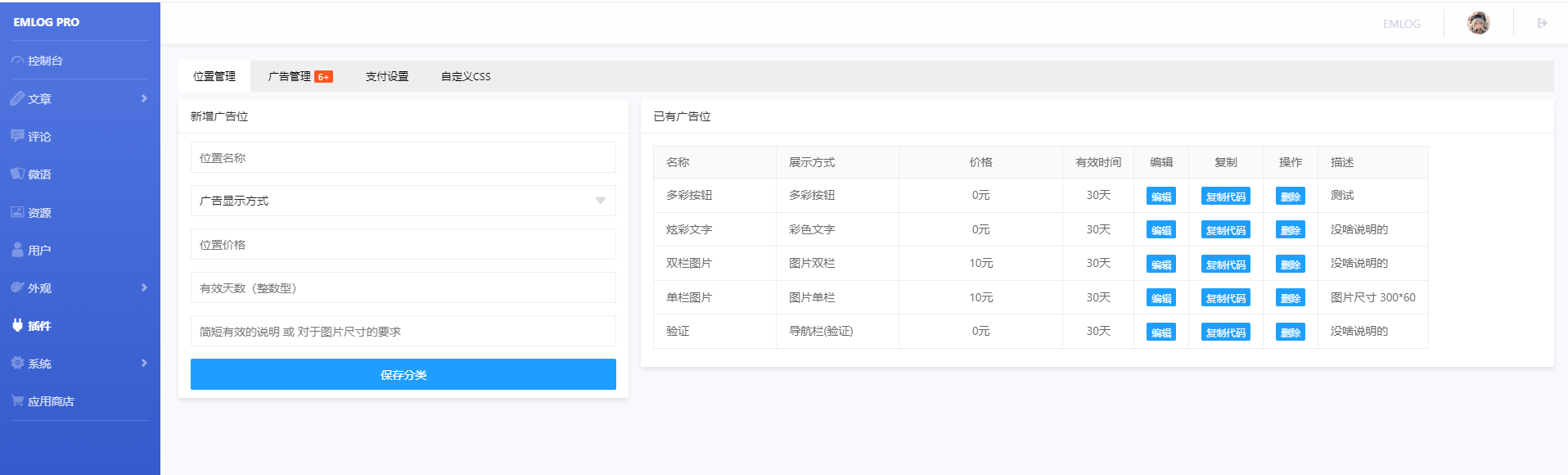Expand the 系统 sidebar menu chevron

point(144,363)
